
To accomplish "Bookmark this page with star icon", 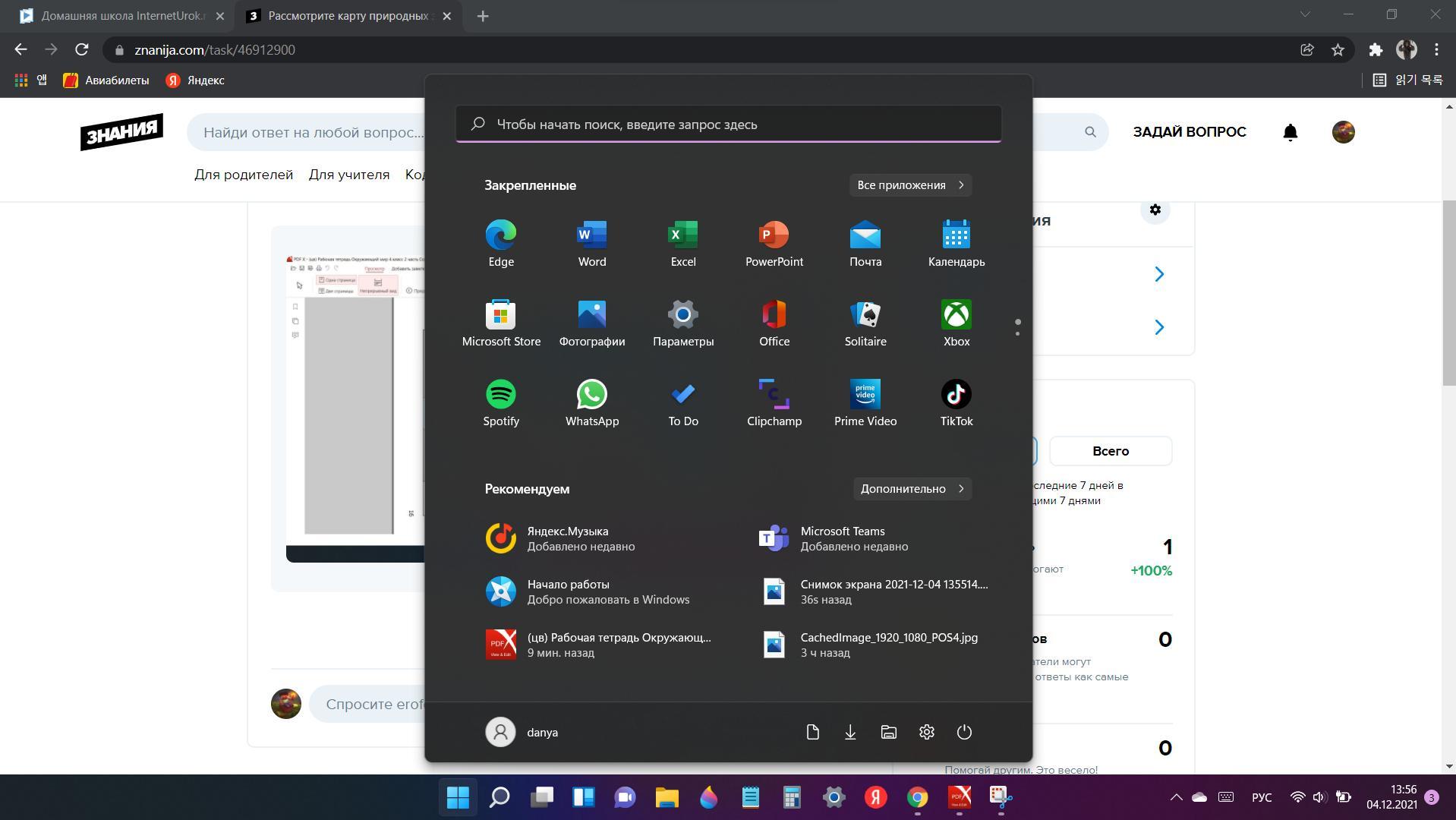I will (x=1338, y=50).
